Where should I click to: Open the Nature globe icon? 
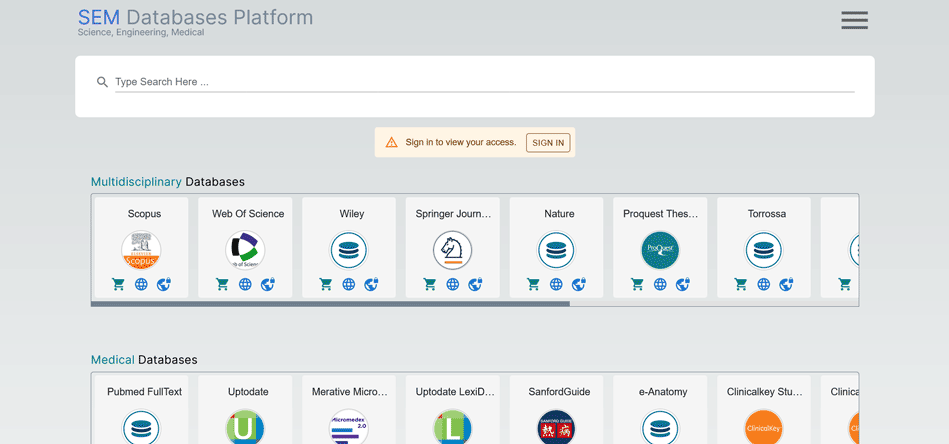point(556,284)
